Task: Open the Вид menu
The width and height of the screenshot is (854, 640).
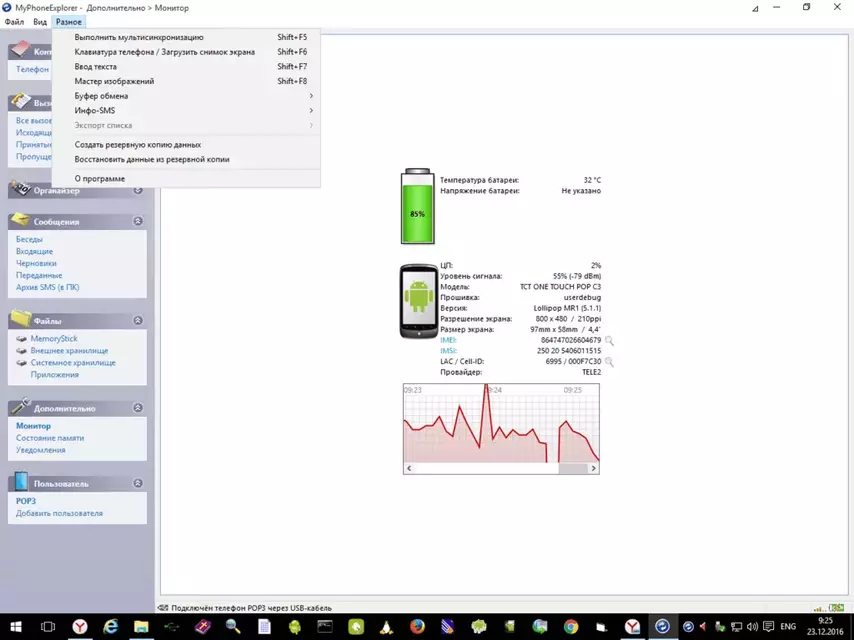Action: 40,22
